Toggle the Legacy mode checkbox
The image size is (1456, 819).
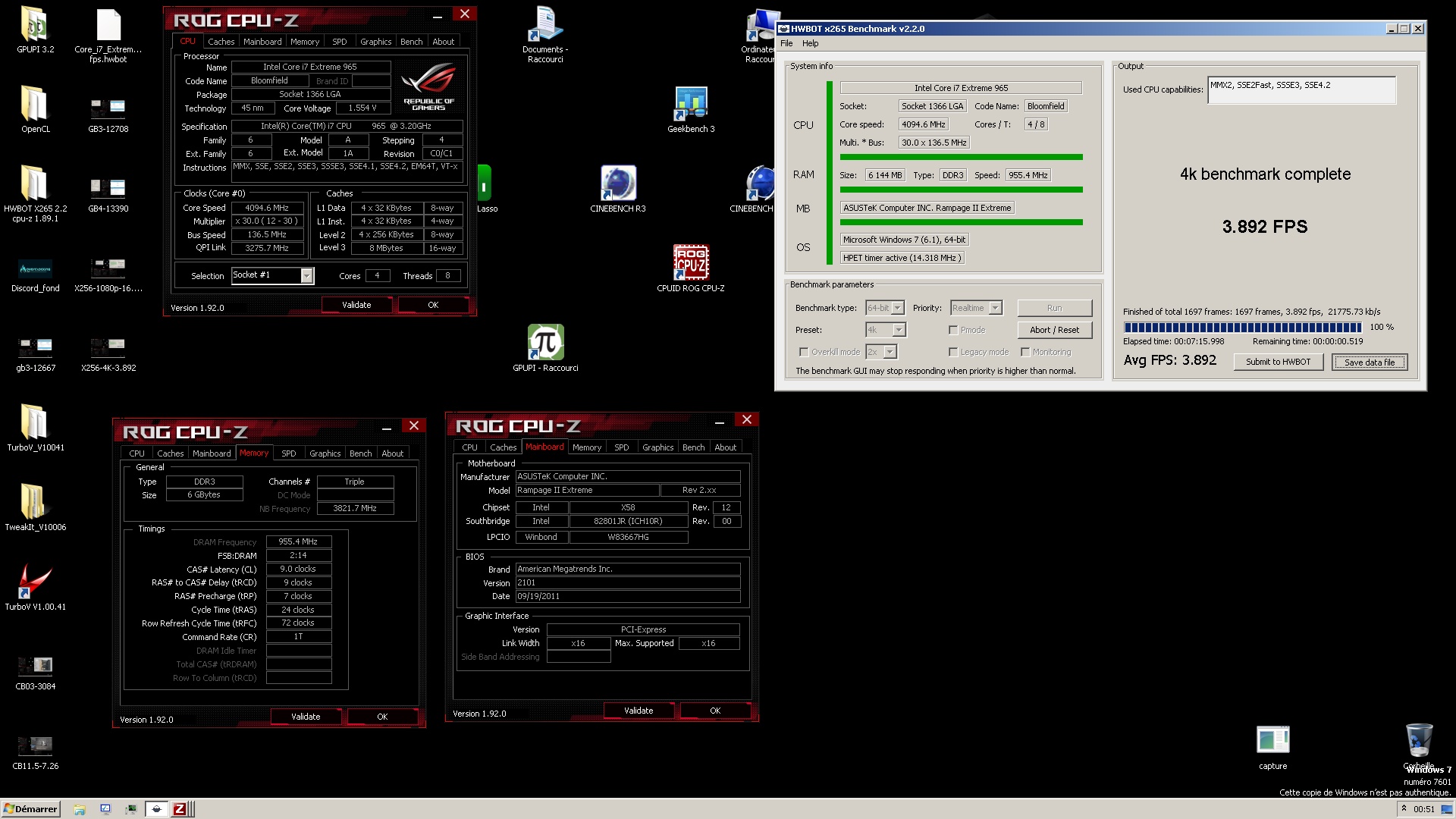953,352
